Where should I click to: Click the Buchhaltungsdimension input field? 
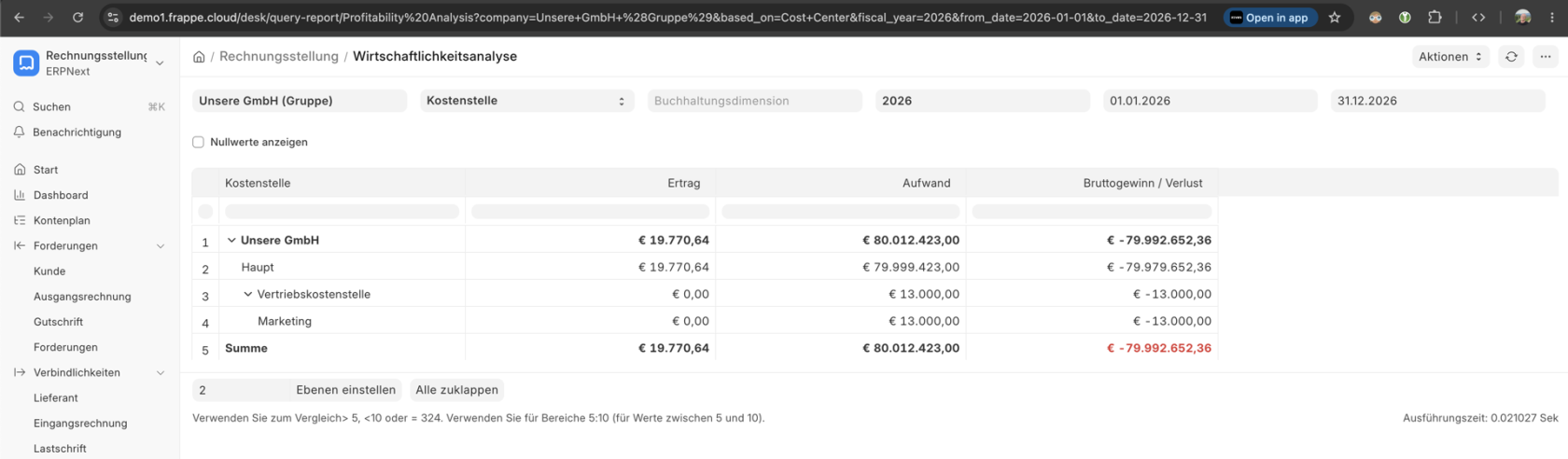click(x=754, y=101)
